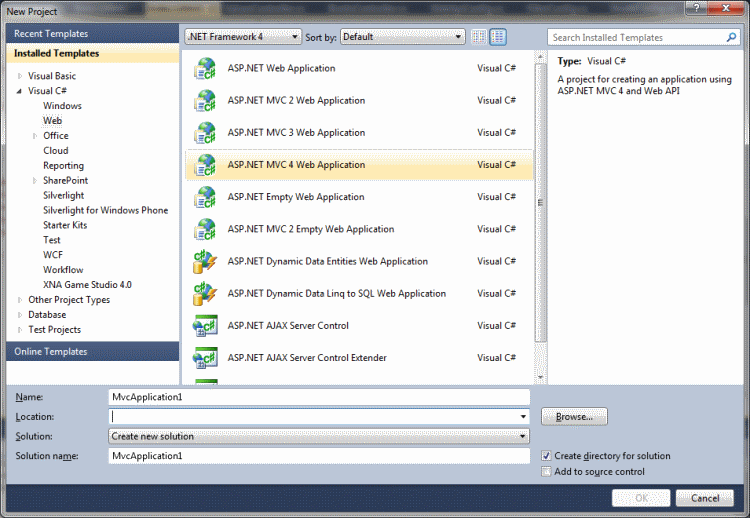Screen dimensions: 750x518
Task: Click the ASP.NET MVC 2 Empty Web Application icon
Action: click(205, 229)
